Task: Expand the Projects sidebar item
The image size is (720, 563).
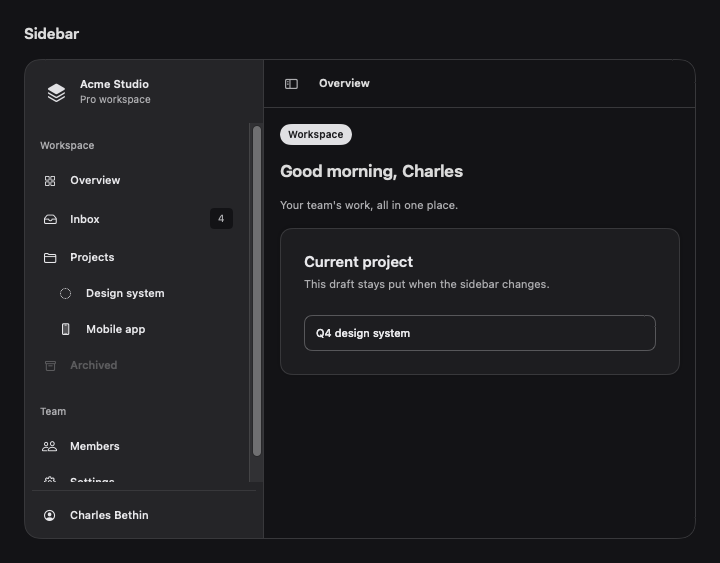Action: 137,257
